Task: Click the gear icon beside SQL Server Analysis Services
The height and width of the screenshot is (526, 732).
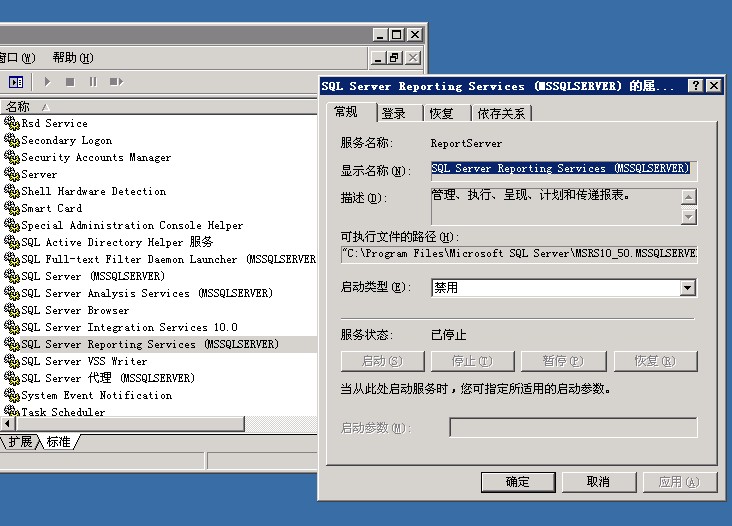Action: coord(12,293)
